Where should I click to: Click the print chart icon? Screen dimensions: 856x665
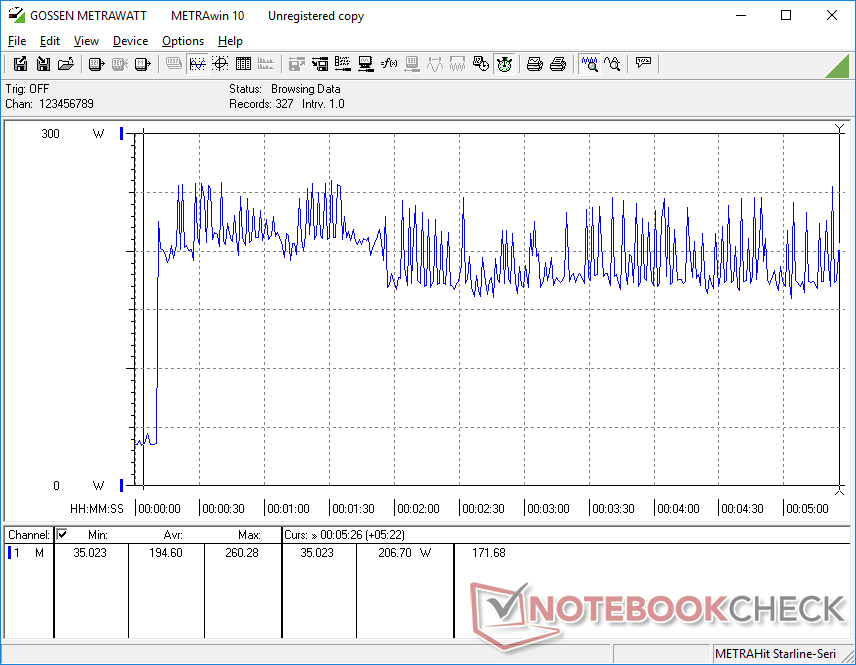(534, 64)
